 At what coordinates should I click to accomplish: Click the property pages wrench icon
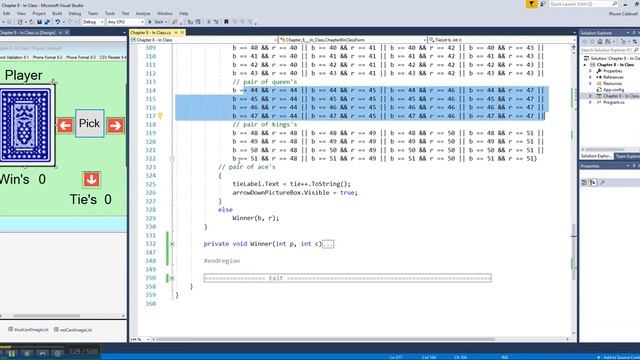[602, 182]
